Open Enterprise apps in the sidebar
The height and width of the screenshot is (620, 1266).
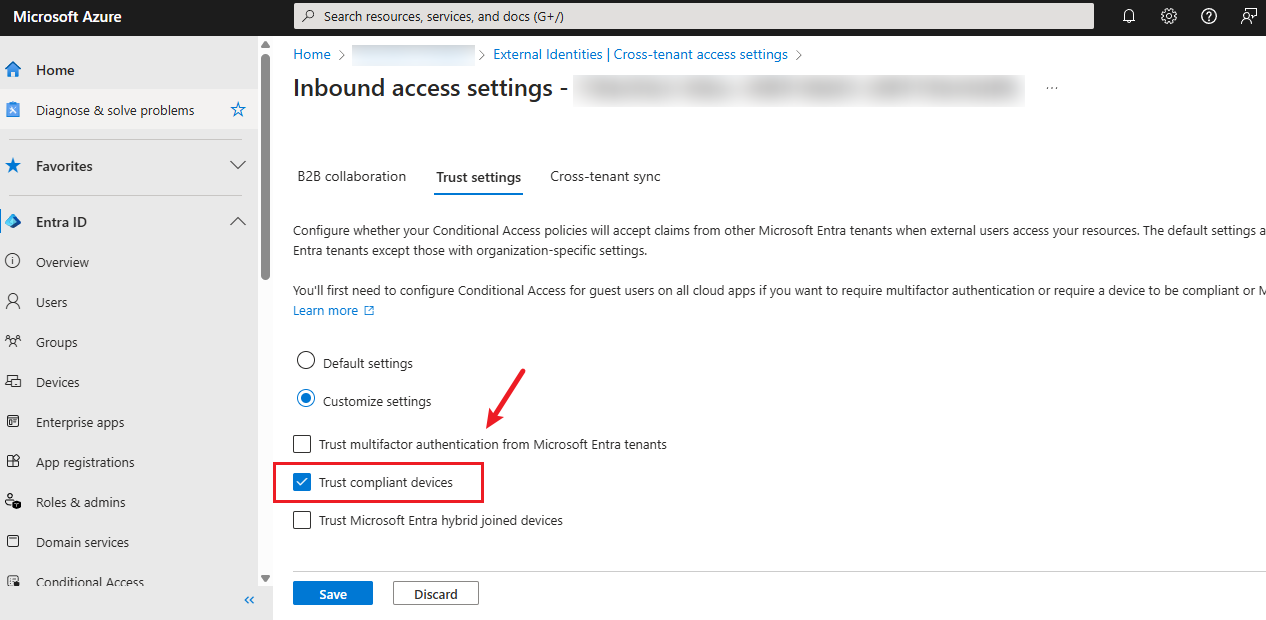(x=80, y=422)
